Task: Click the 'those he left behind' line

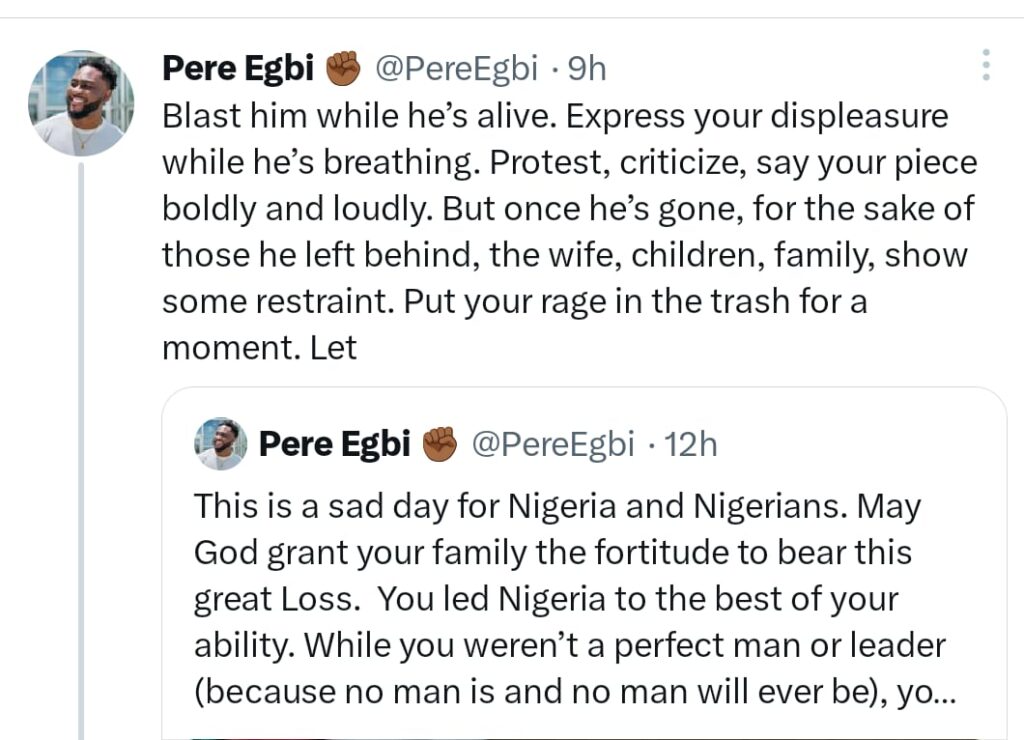Action: (565, 256)
